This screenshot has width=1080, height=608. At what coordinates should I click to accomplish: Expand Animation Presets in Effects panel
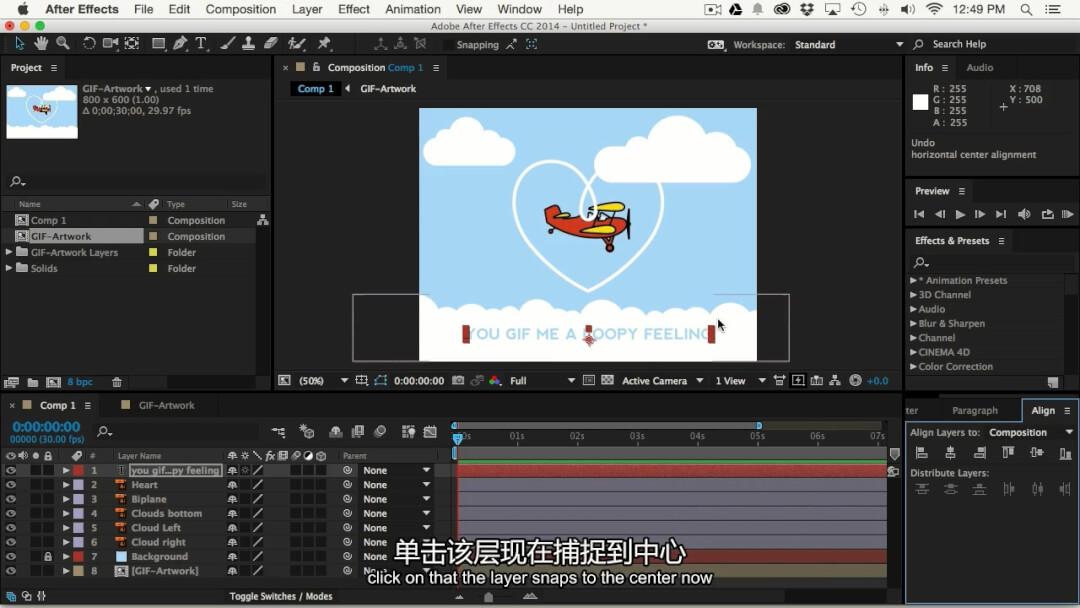913,280
